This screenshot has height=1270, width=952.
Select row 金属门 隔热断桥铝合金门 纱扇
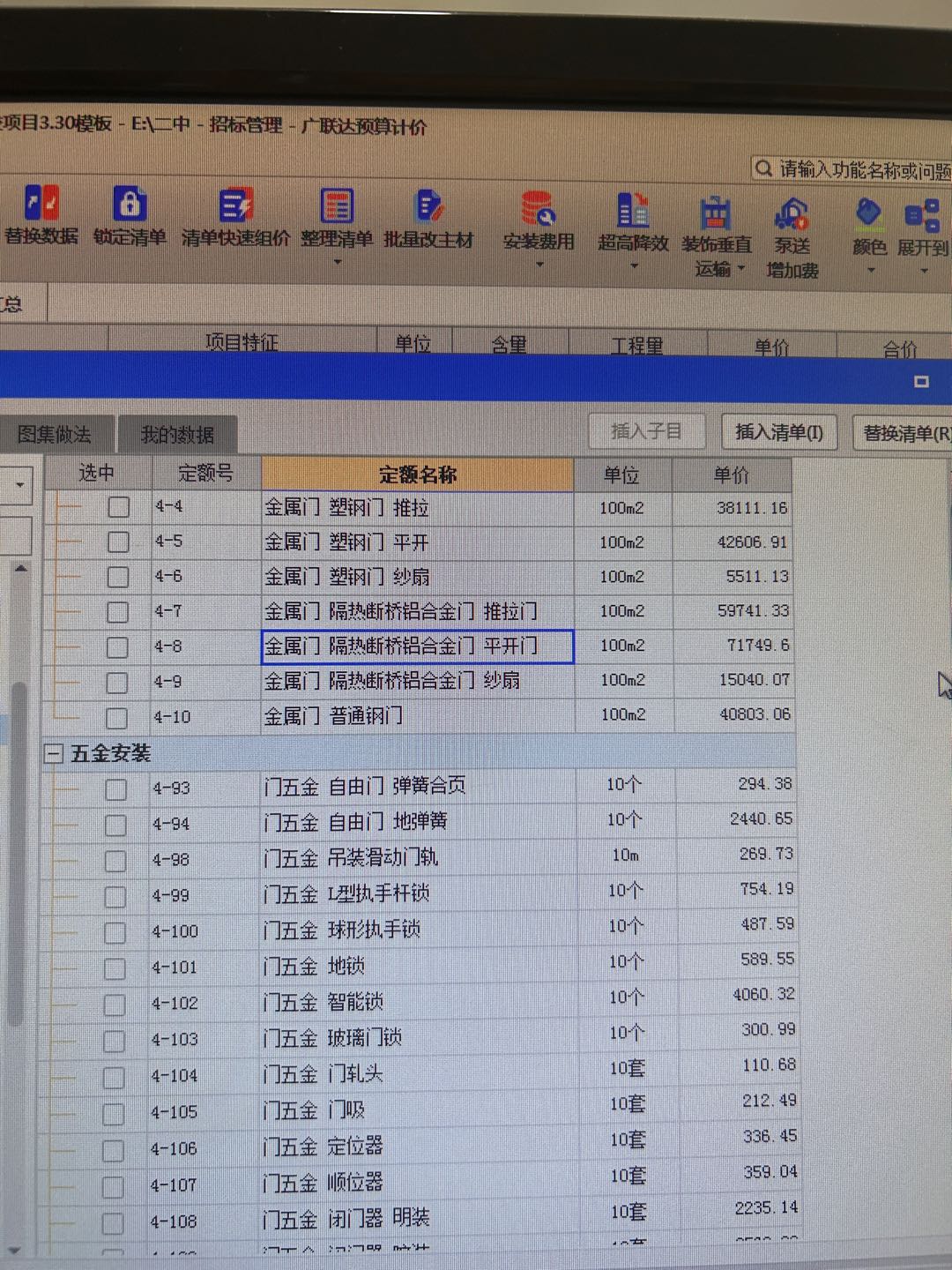419,681
